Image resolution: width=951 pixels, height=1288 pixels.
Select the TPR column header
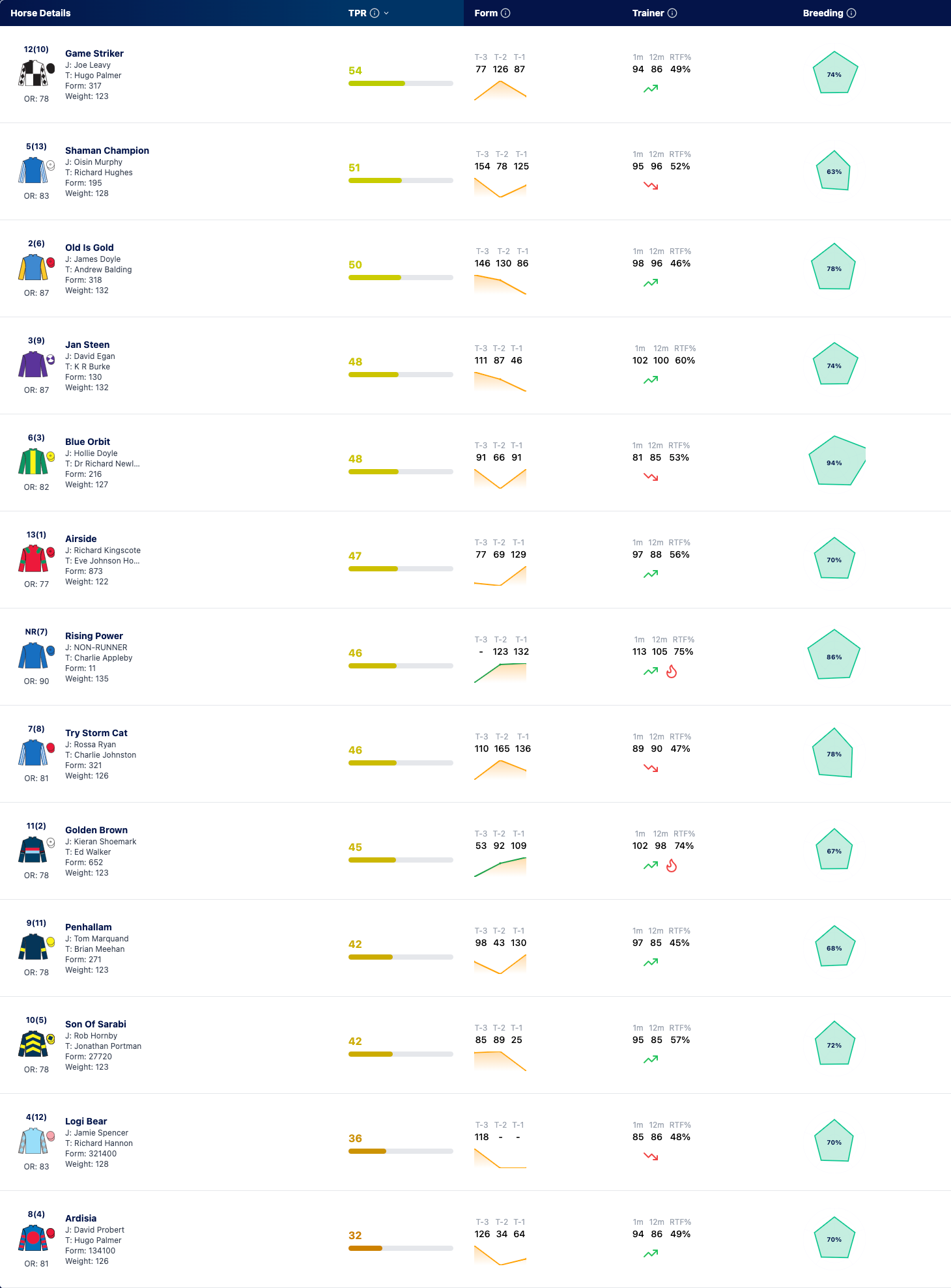pyautogui.click(x=357, y=13)
